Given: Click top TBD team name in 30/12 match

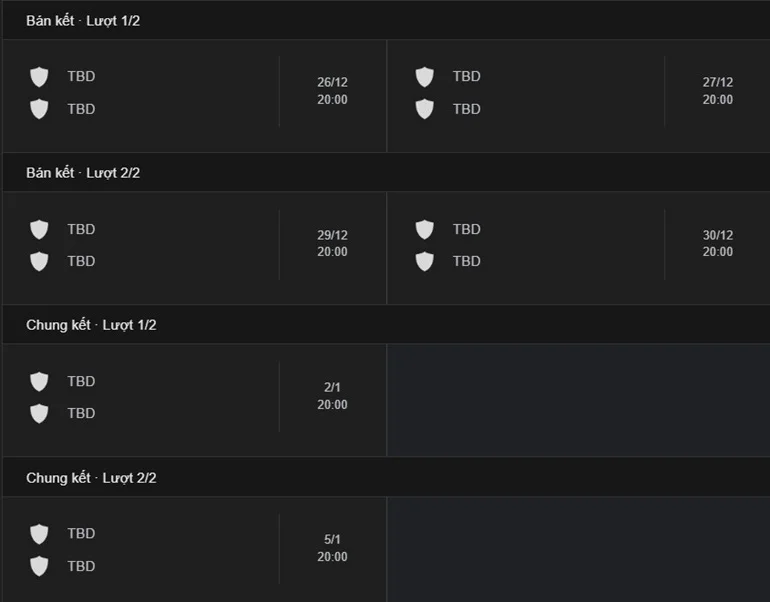Looking at the screenshot, I should (x=466, y=229).
